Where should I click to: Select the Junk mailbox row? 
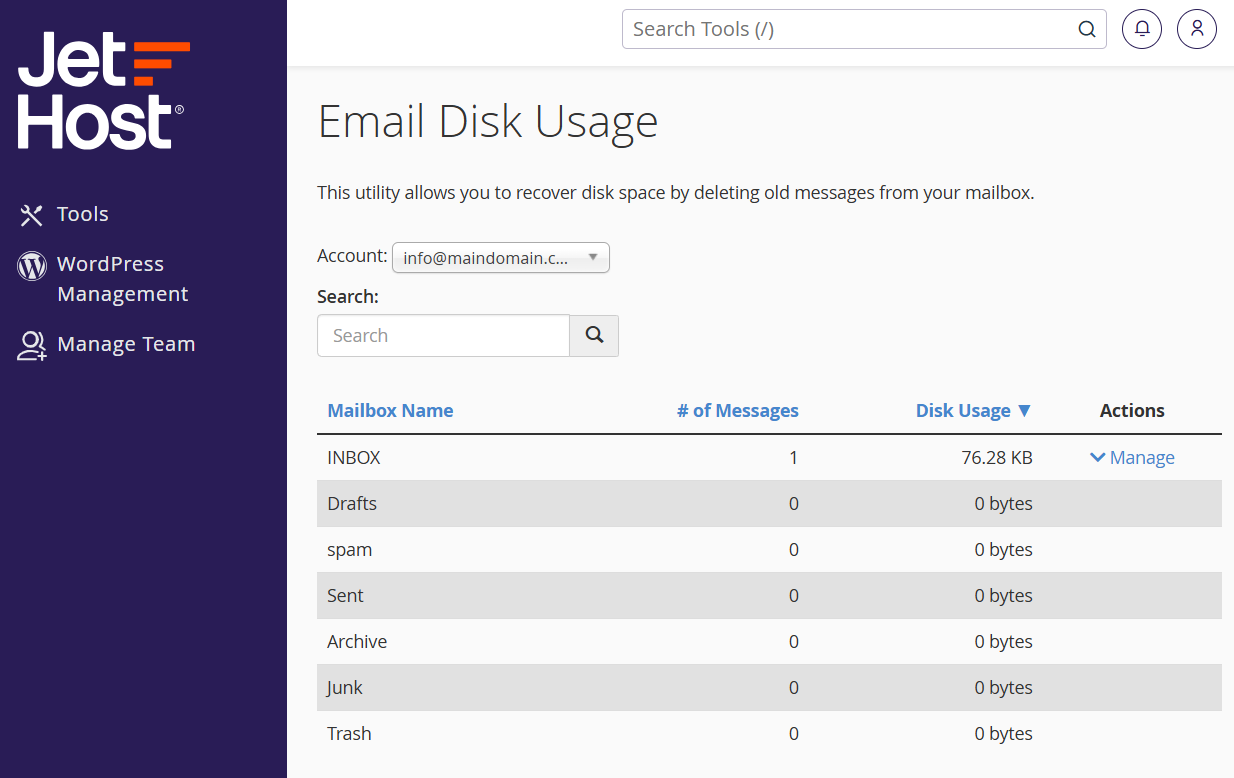click(769, 688)
